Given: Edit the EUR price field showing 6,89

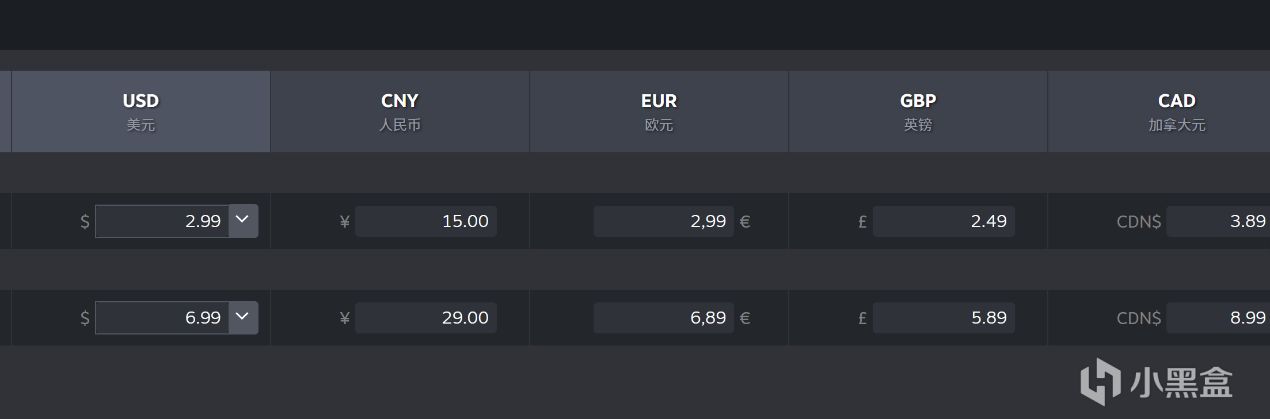Looking at the screenshot, I should pos(663,318).
